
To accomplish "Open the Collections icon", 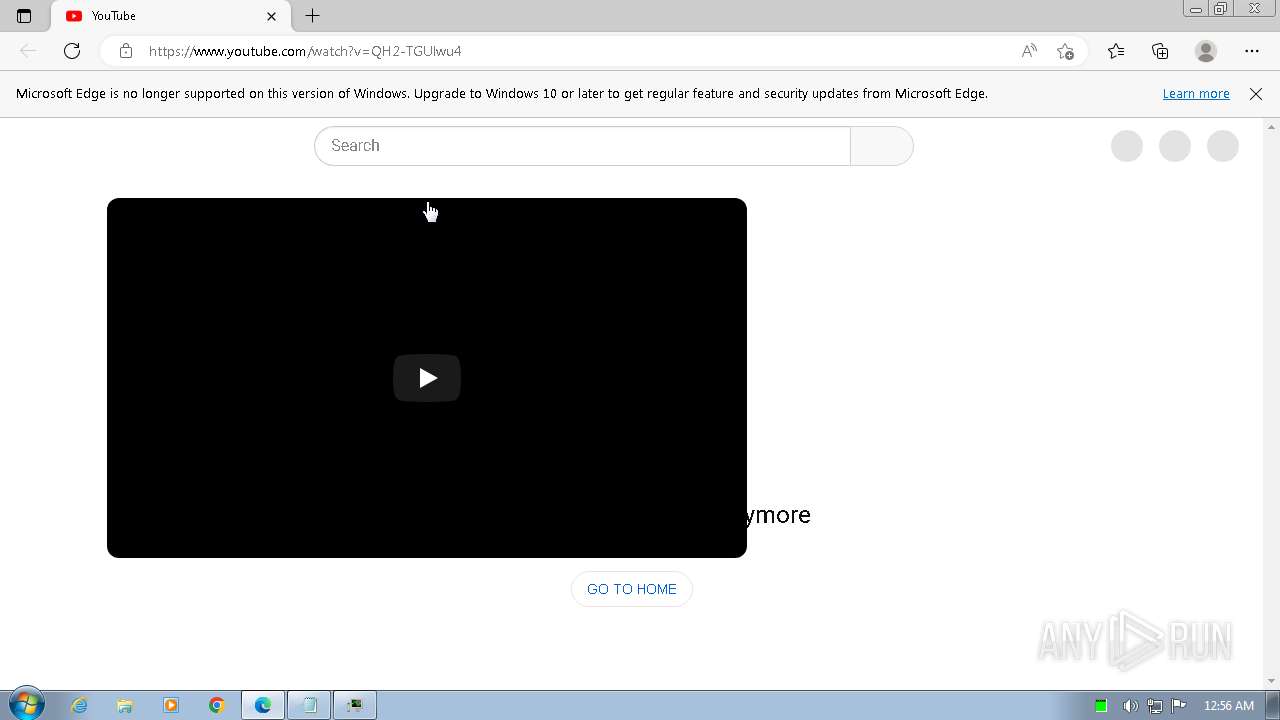I will 1160,51.
